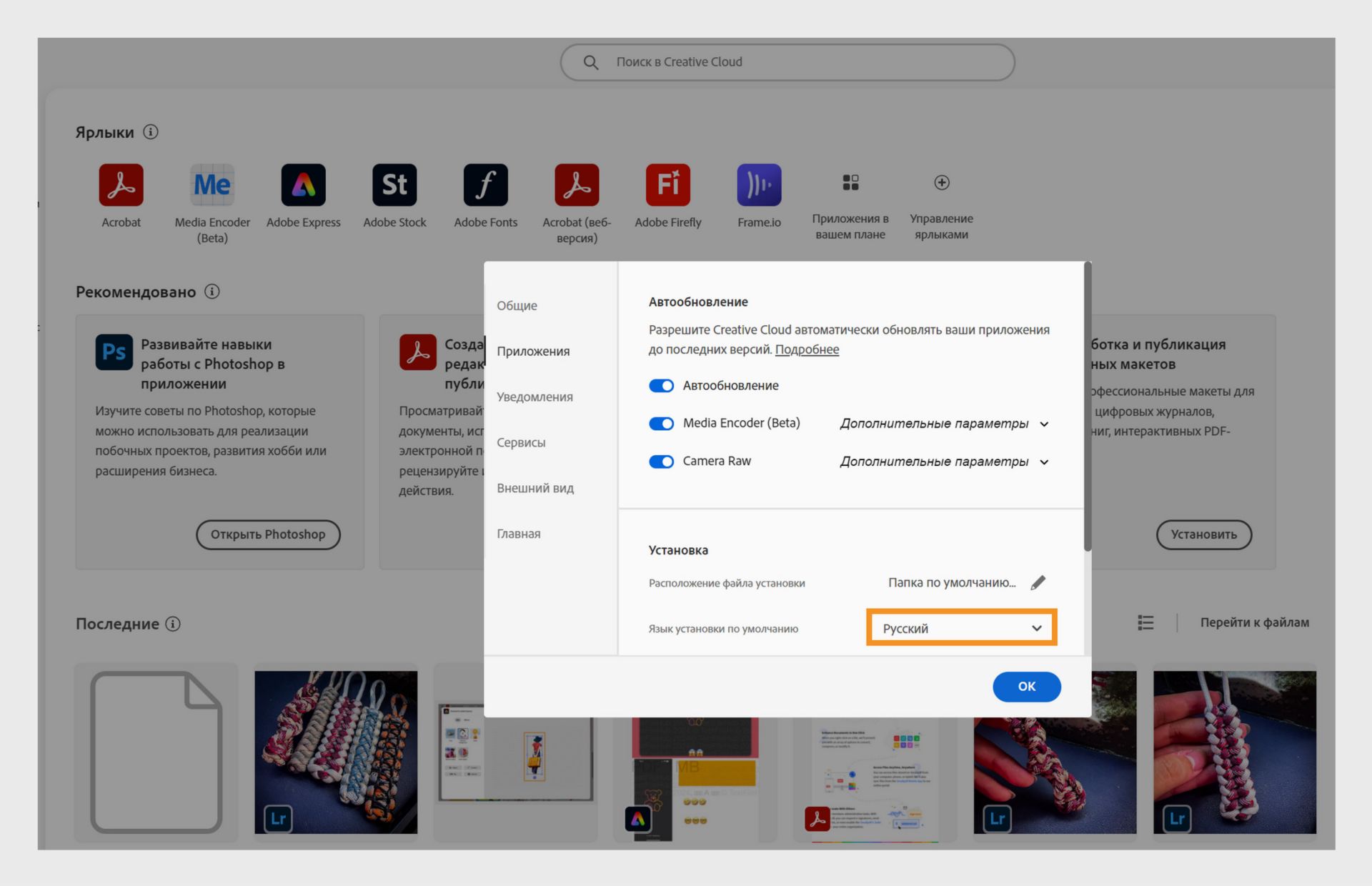Viewport: 1372px width, 886px height.
Task: Launch Adobe Firefly icon
Action: tap(667, 184)
